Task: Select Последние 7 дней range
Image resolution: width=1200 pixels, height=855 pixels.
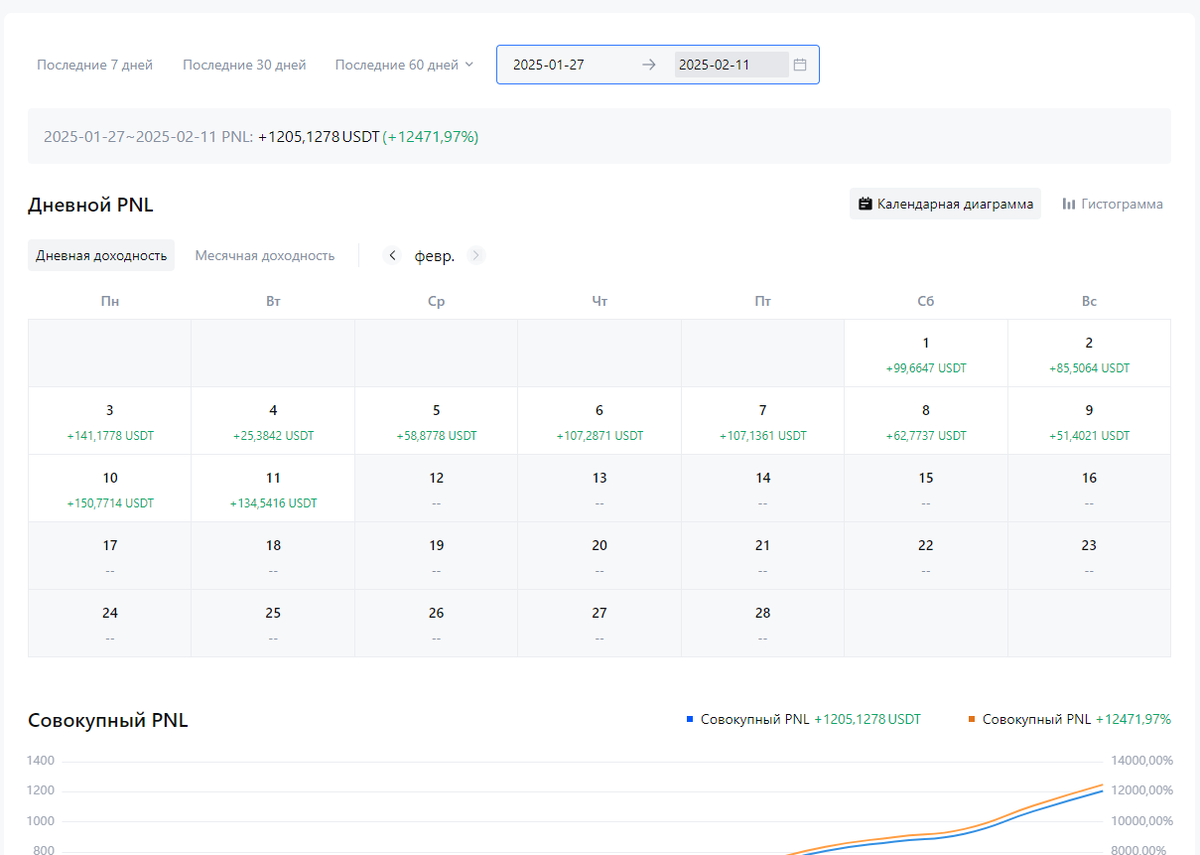Action: coord(95,65)
